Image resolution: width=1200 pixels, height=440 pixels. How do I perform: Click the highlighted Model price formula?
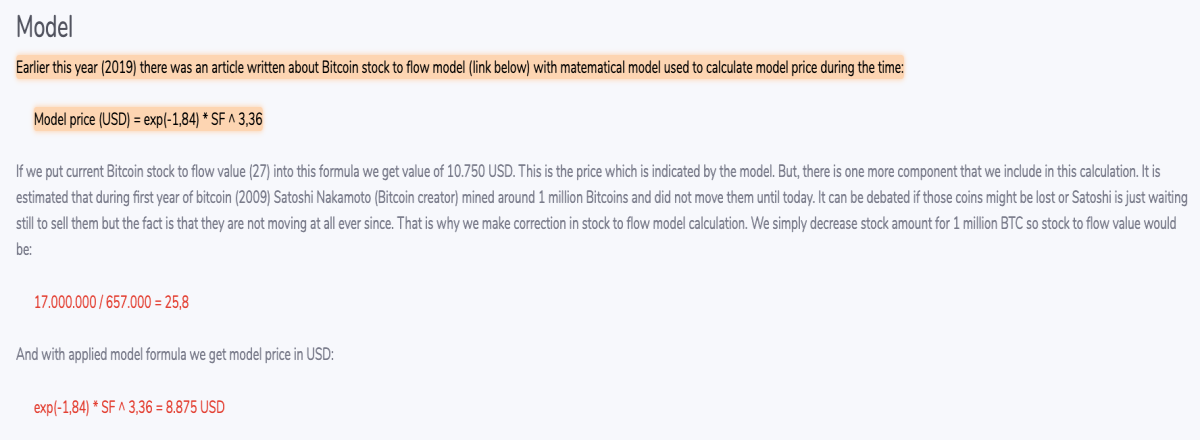coord(149,119)
